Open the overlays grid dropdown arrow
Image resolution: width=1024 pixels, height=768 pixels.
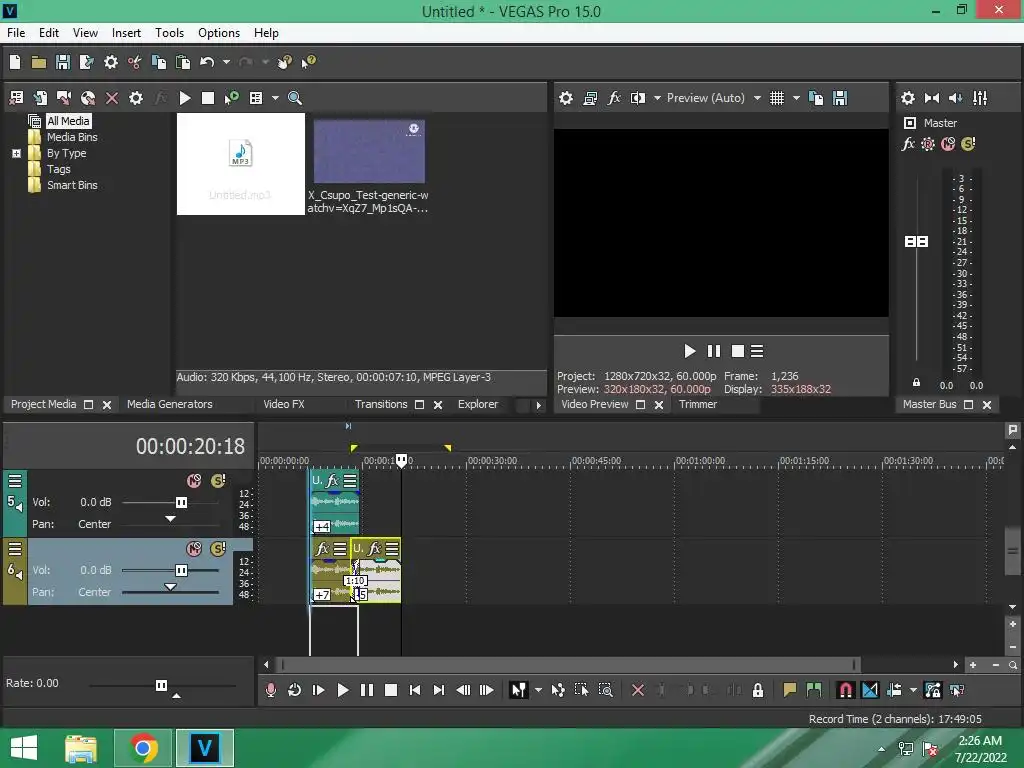(x=796, y=98)
